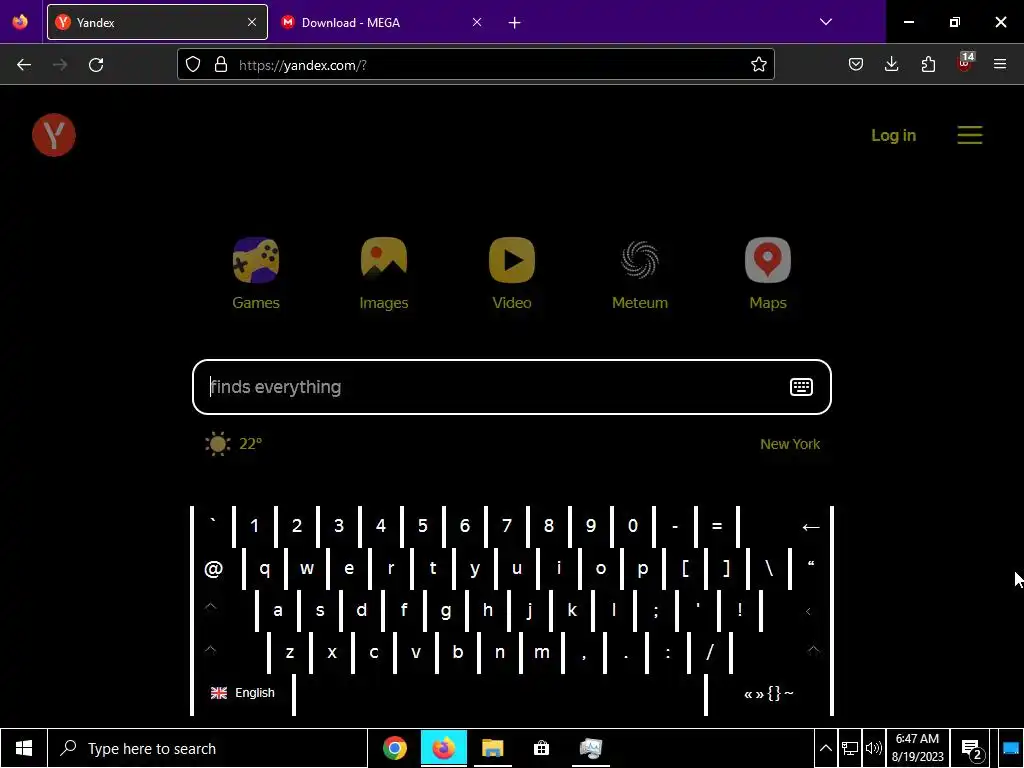The height and width of the screenshot is (768, 1024).
Task: Open the notification center
Action: [972, 750]
